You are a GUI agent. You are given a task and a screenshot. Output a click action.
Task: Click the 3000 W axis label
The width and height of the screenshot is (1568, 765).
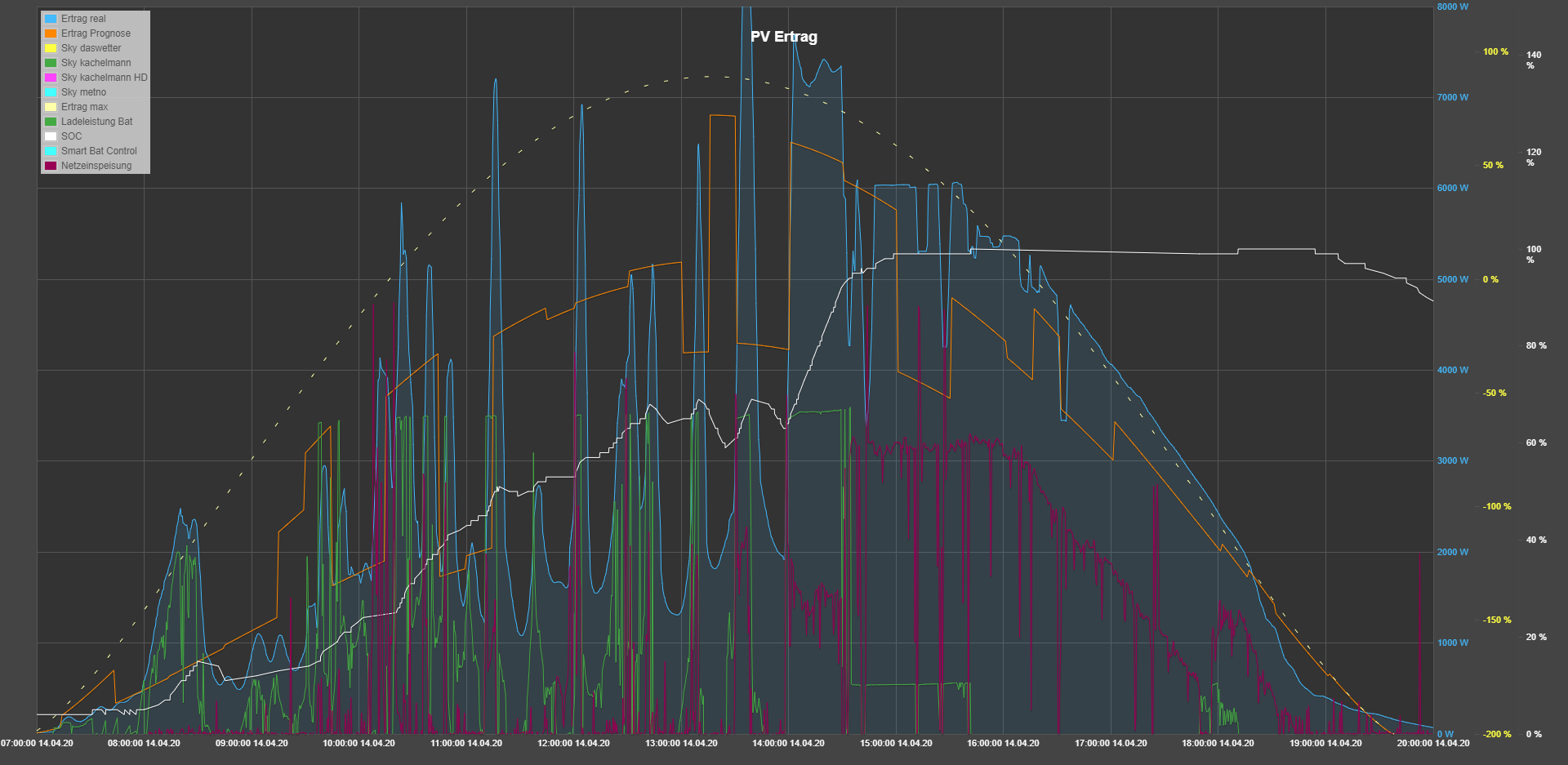[x=1453, y=460]
